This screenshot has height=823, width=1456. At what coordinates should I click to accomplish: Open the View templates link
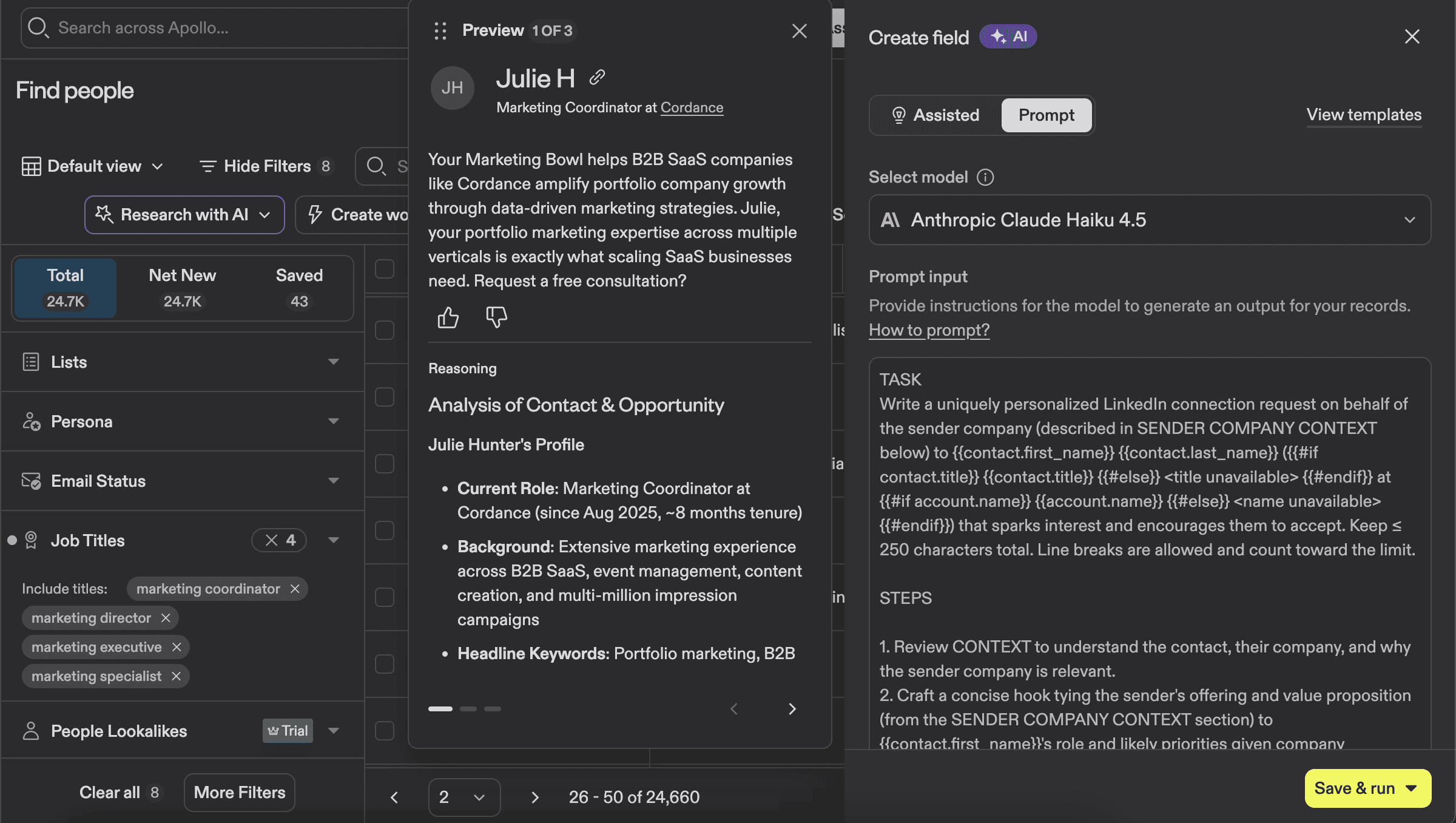click(1364, 115)
